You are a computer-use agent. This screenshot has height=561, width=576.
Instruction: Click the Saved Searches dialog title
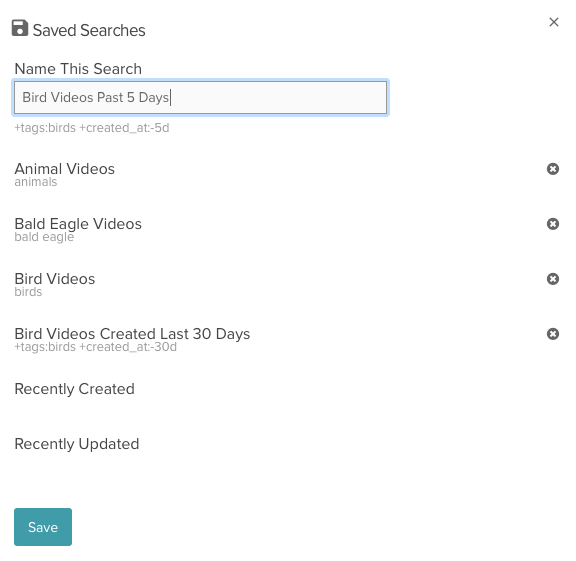click(89, 30)
